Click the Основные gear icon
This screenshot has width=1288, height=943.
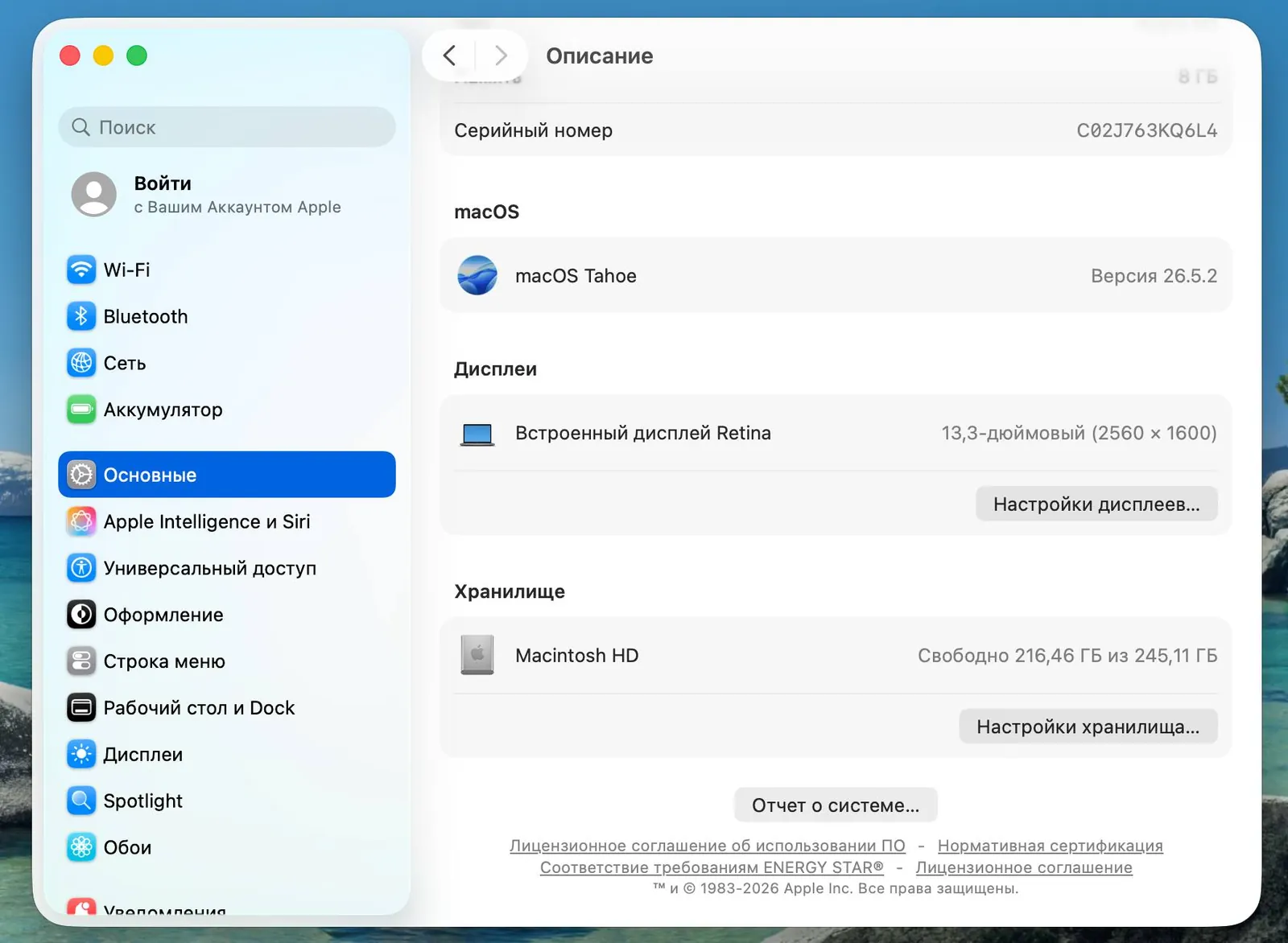[81, 475]
